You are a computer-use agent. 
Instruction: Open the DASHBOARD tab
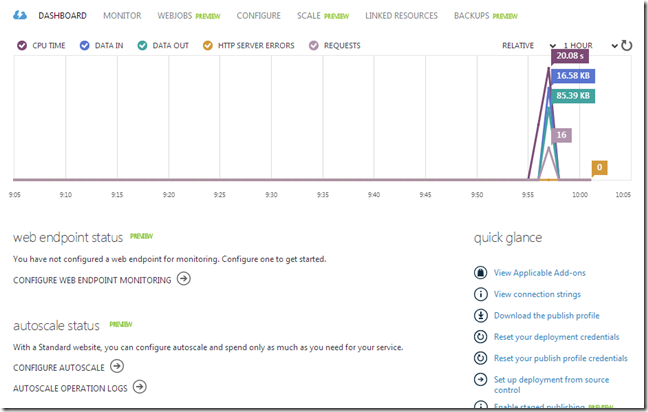click(x=62, y=16)
